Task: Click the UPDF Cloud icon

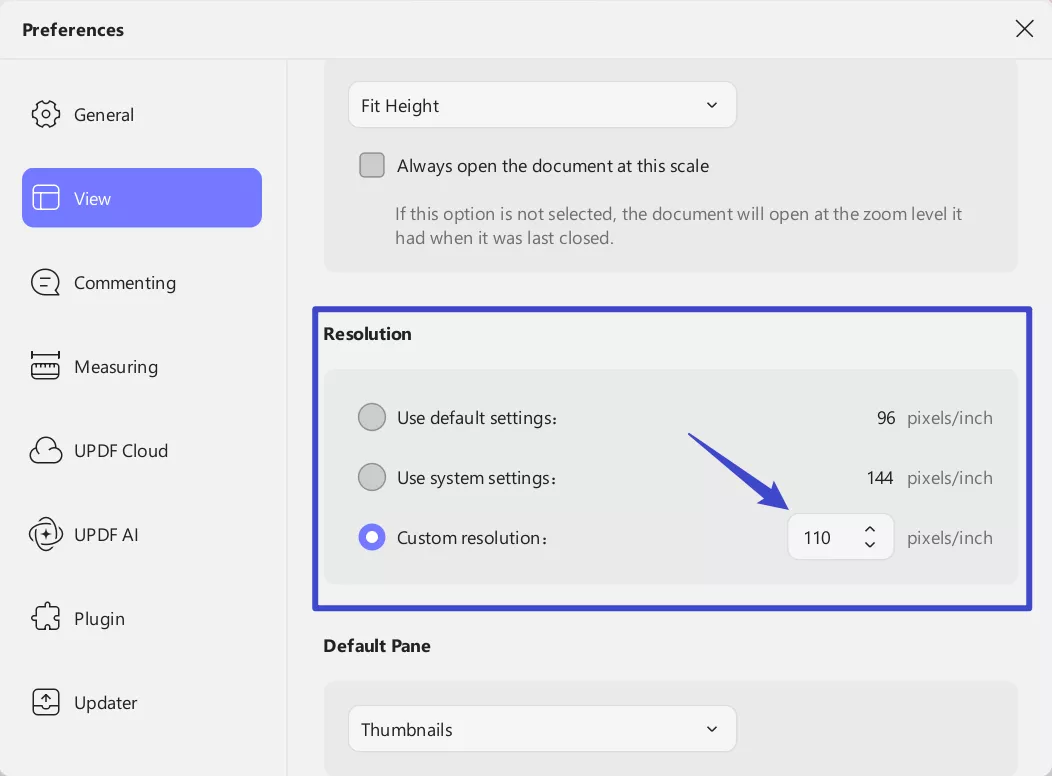Action: (x=46, y=451)
